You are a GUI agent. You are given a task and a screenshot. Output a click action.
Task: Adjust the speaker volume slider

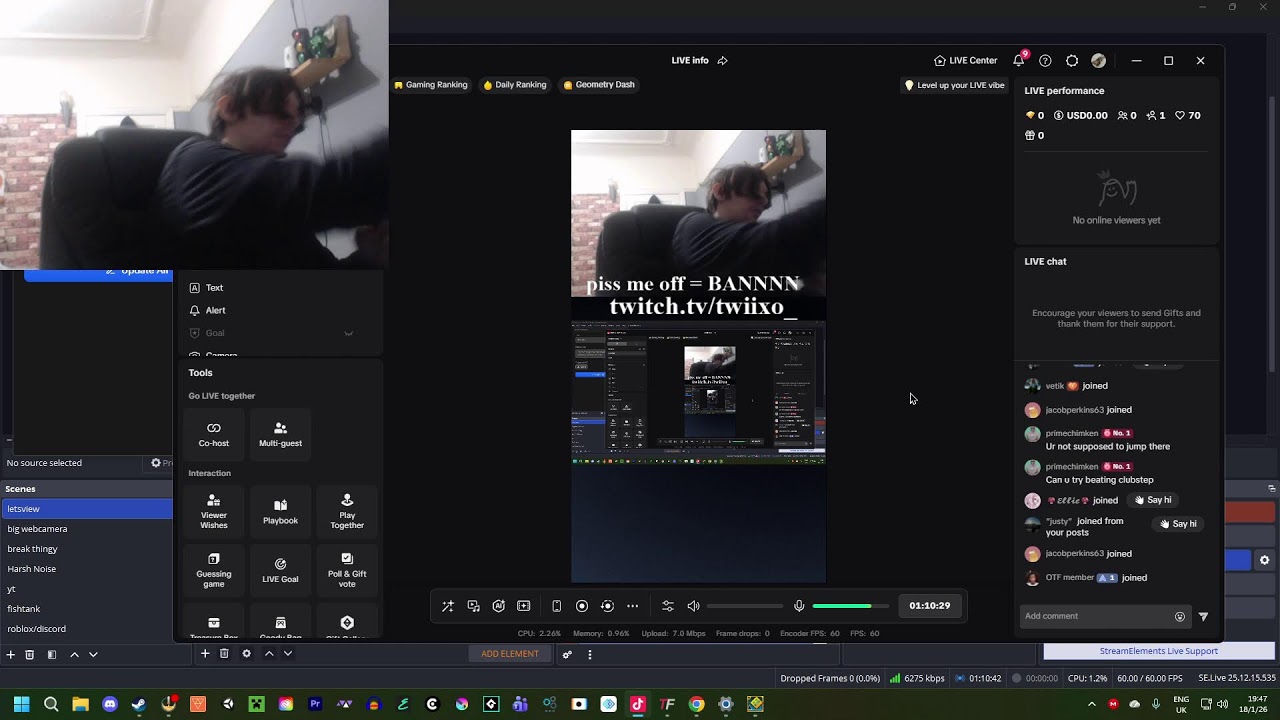click(745, 606)
